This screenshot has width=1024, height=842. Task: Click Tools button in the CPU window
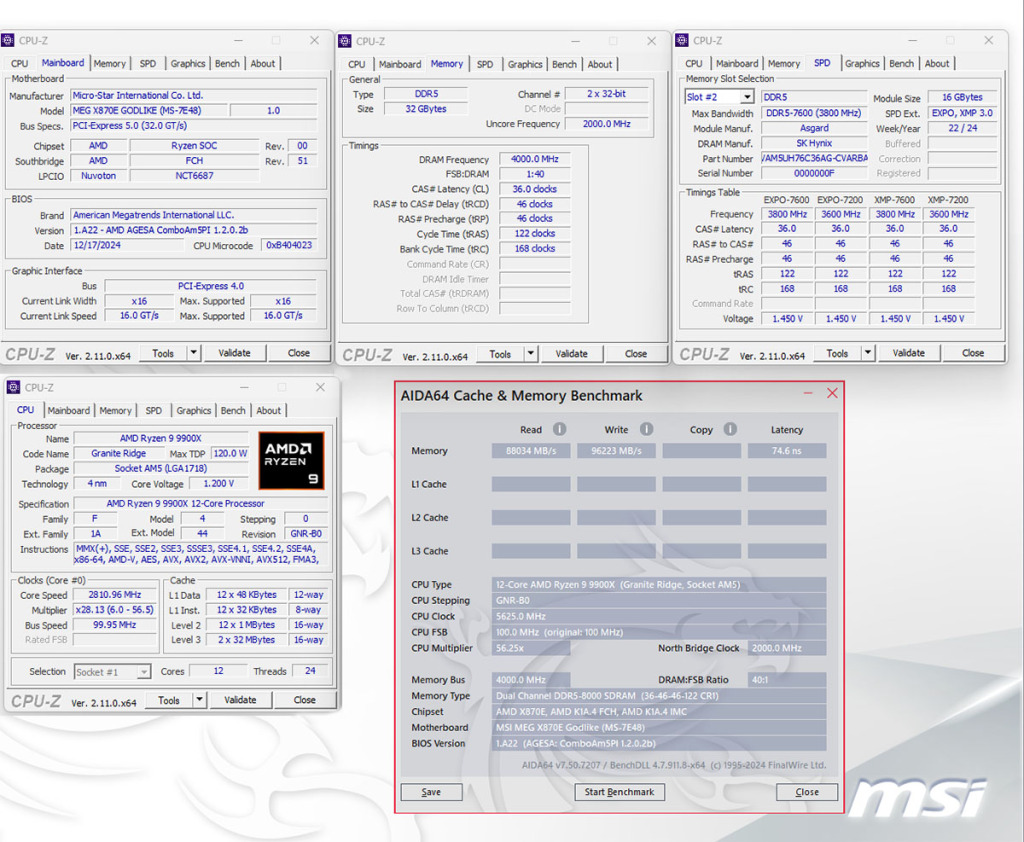pyautogui.click(x=168, y=700)
